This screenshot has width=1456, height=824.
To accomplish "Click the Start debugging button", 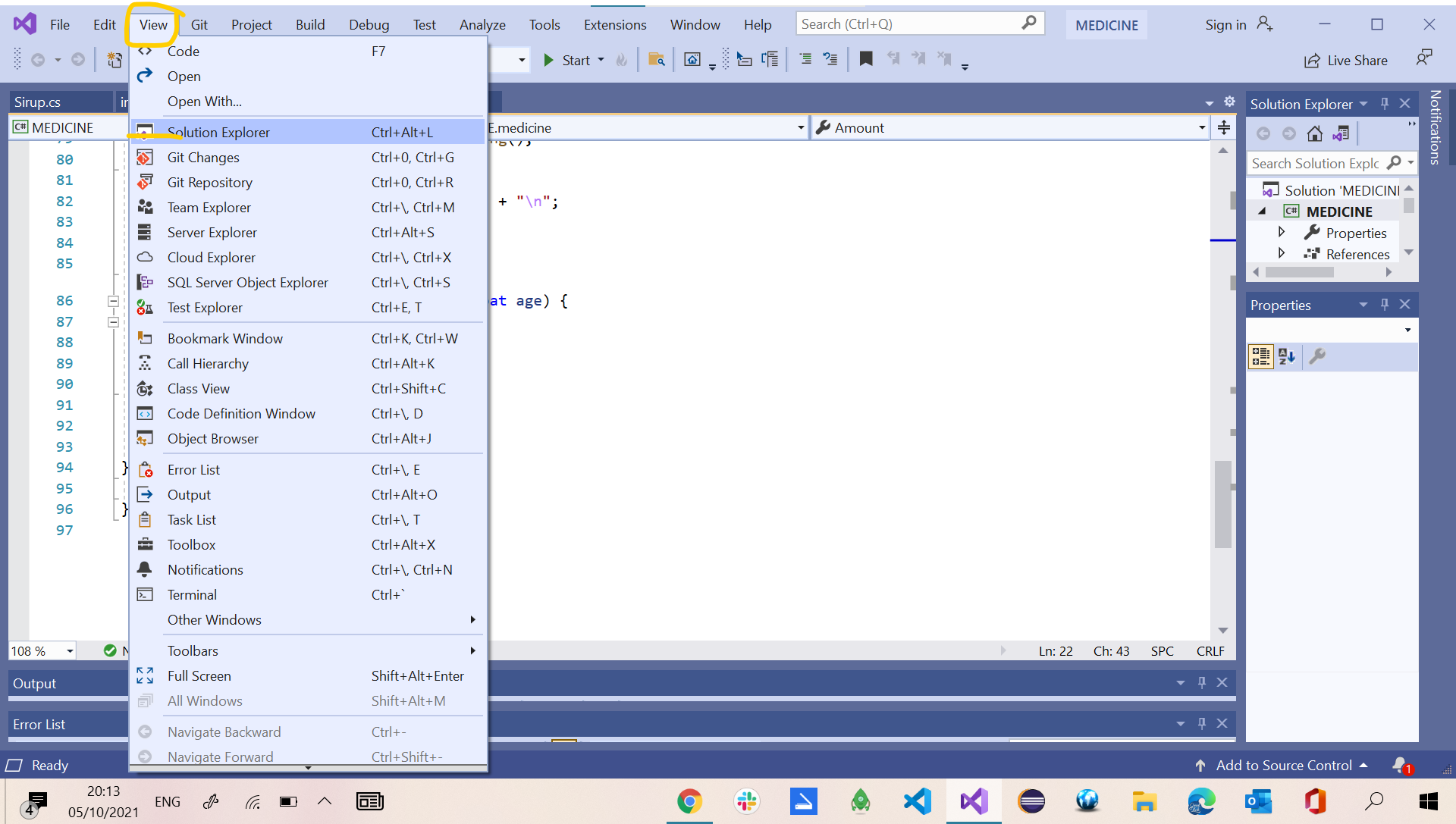I will click(567, 61).
